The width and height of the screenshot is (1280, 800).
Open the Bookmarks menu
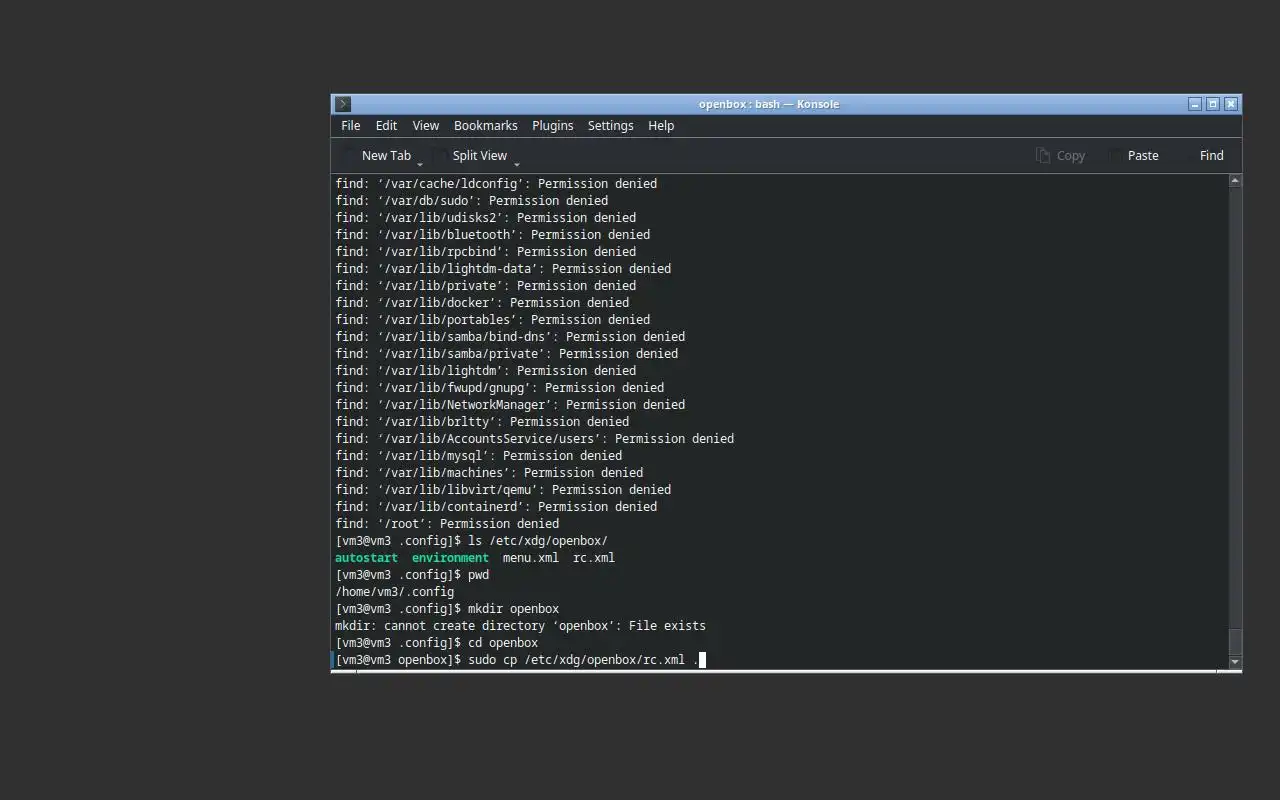tap(486, 125)
